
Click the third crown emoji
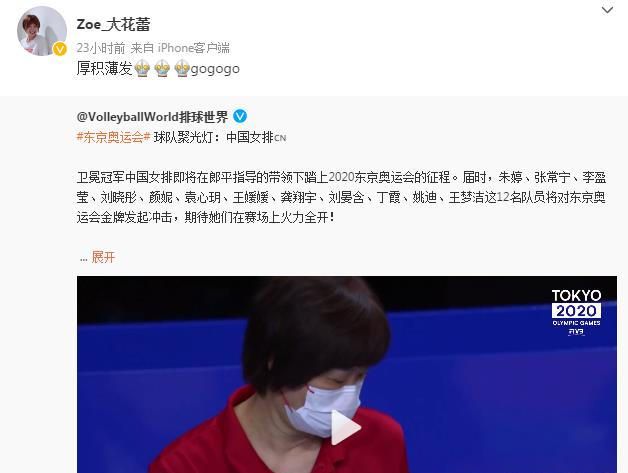(182, 68)
